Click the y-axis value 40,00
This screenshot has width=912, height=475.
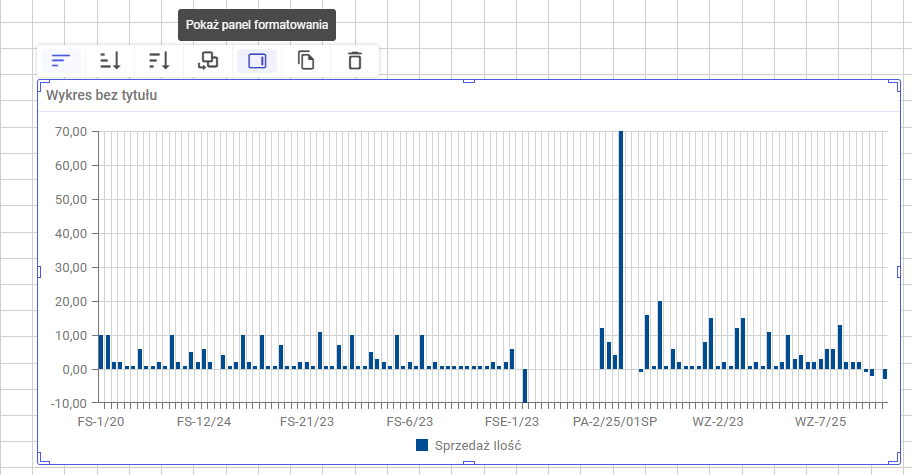point(71,234)
